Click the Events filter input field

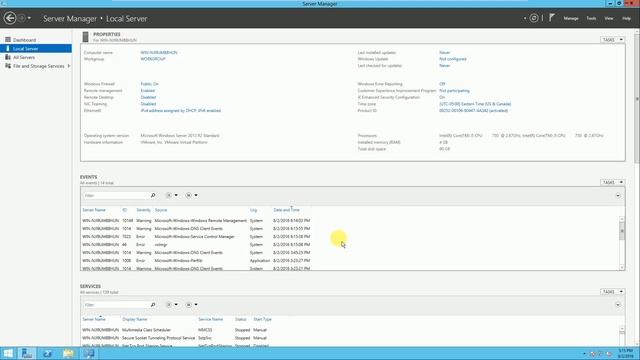click(x=116, y=196)
